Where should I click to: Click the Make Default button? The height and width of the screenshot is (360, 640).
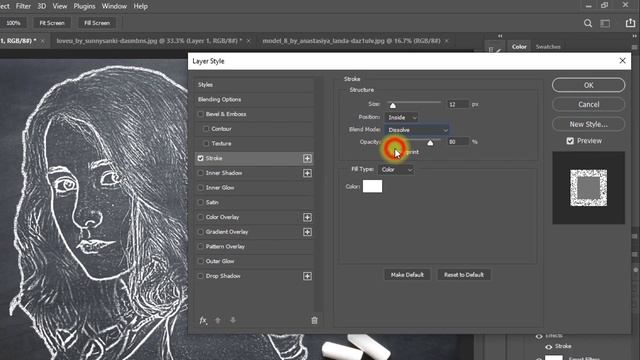pyautogui.click(x=407, y=275)
